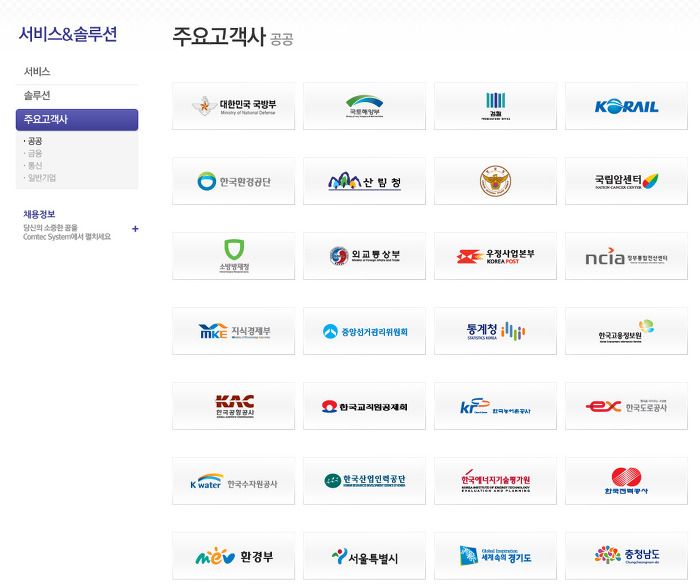
Task: Switch to the 일반기업 submenu item
Action: [41, 178]
